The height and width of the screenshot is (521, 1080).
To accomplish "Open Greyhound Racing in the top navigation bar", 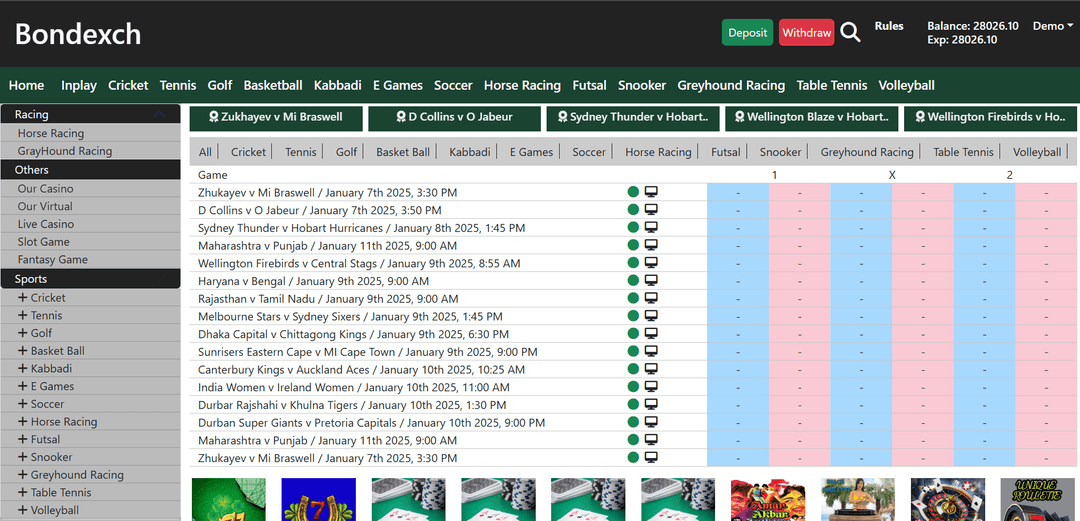I will pos(731,85).
